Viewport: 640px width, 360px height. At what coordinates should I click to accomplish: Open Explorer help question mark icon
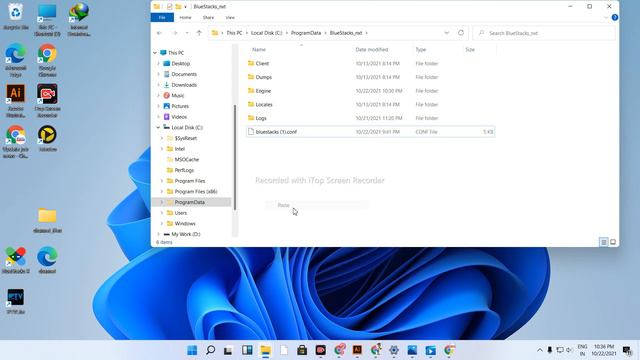615,18
